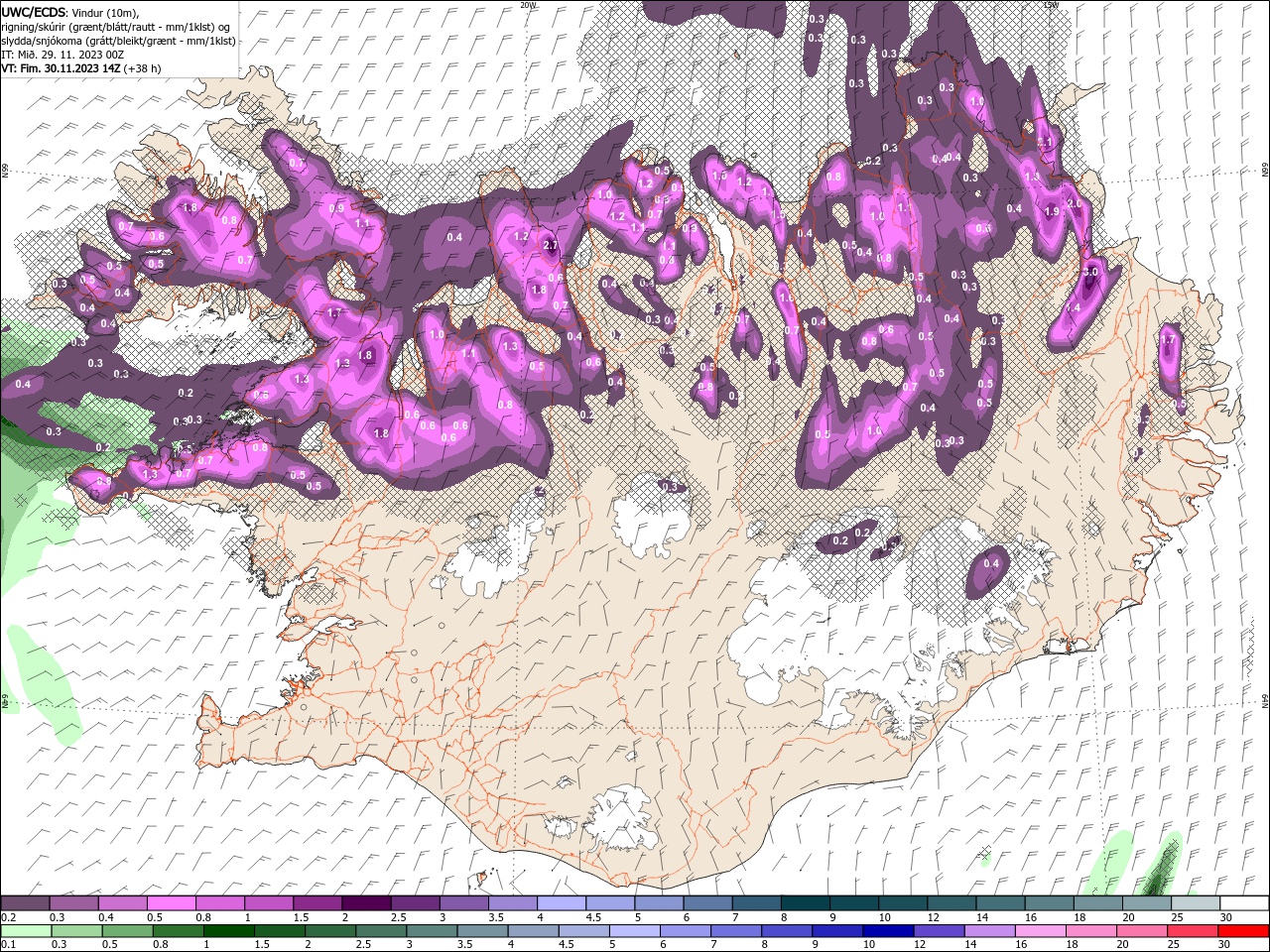Click the pale green 0.1 swatch in the lower scale

pos(25,931)
